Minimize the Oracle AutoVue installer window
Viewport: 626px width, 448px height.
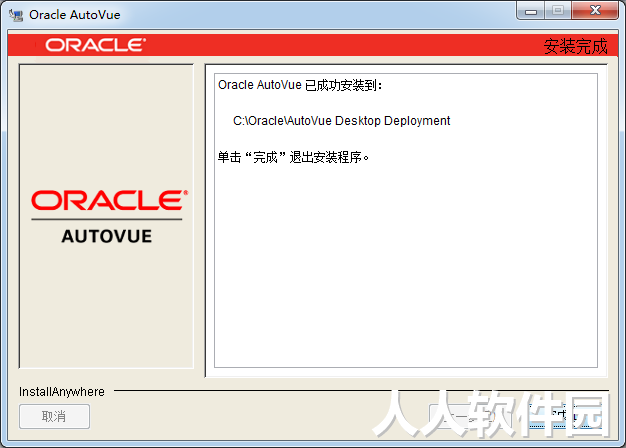[531, 11]
